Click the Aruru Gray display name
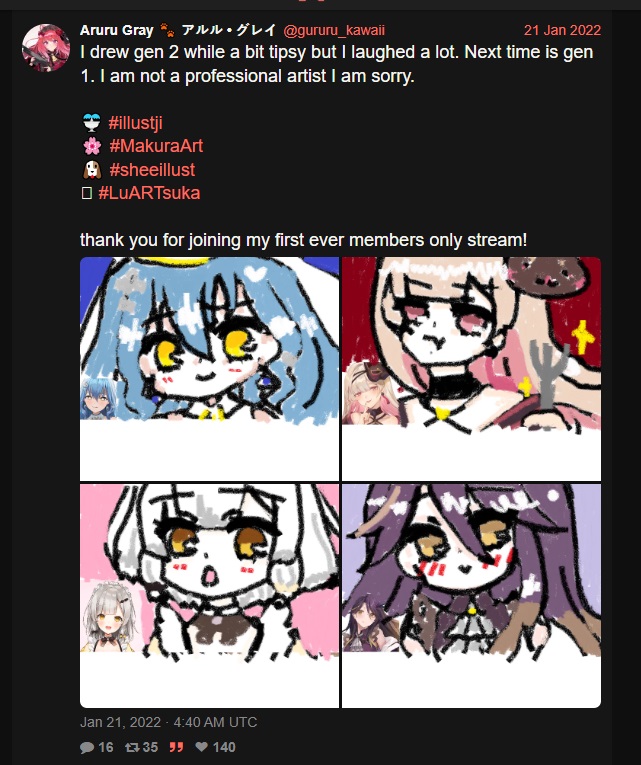 point(117,31)
